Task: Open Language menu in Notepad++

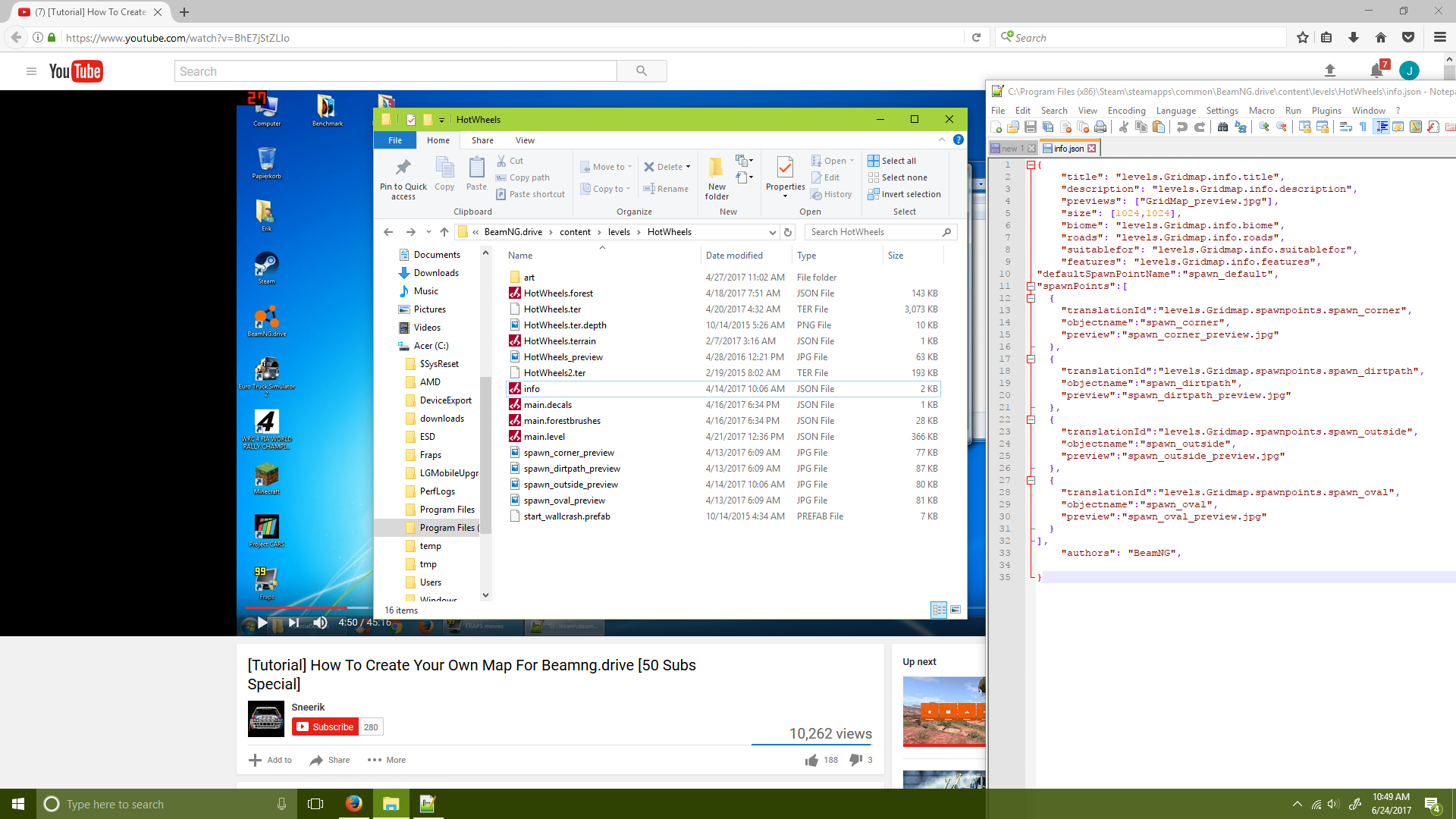Action: pos(1175,110)
